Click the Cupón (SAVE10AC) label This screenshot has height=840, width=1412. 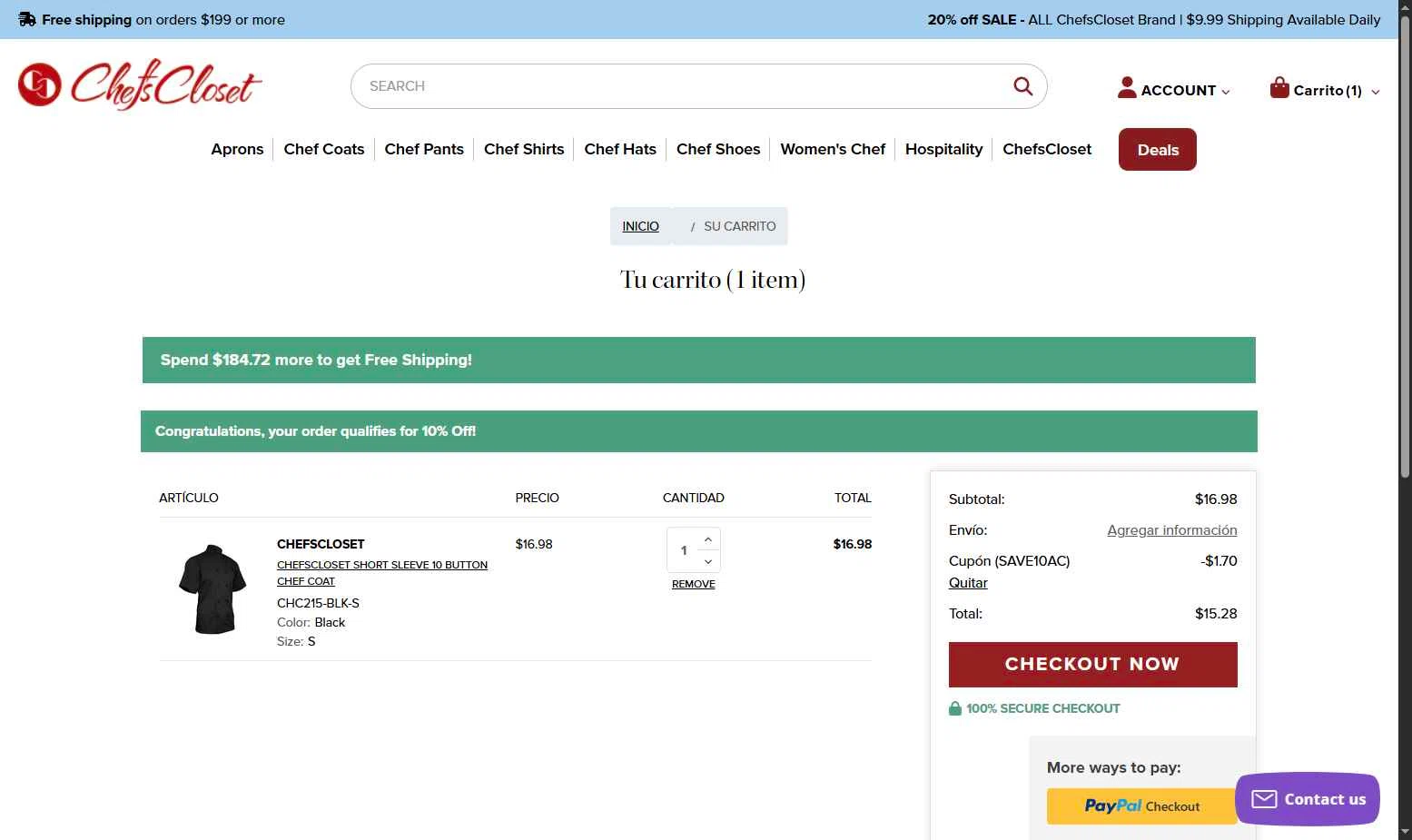click(x=1010, y=561)
